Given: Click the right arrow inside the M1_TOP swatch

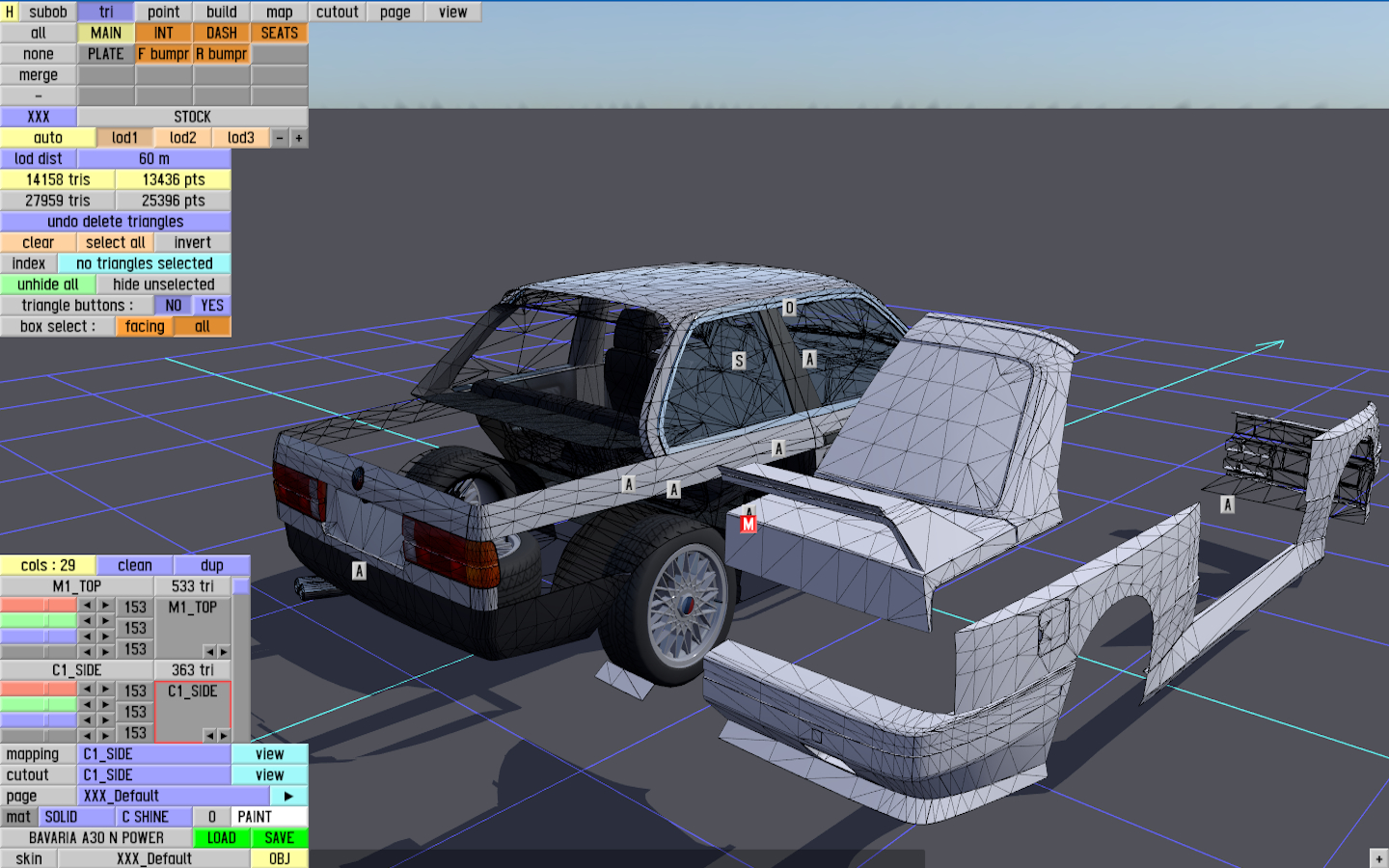Looking at the screenshot, I should click(x=223, y=652).
